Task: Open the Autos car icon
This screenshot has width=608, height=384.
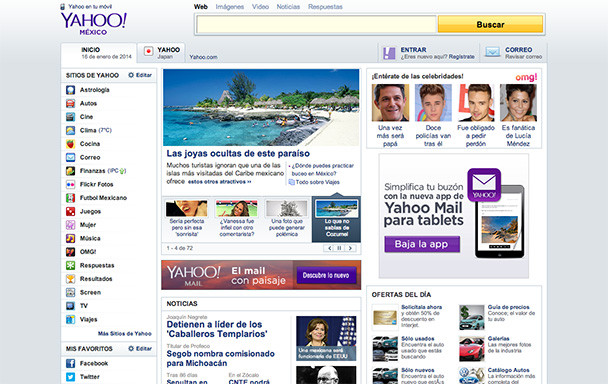Action: tap(70, 104)
